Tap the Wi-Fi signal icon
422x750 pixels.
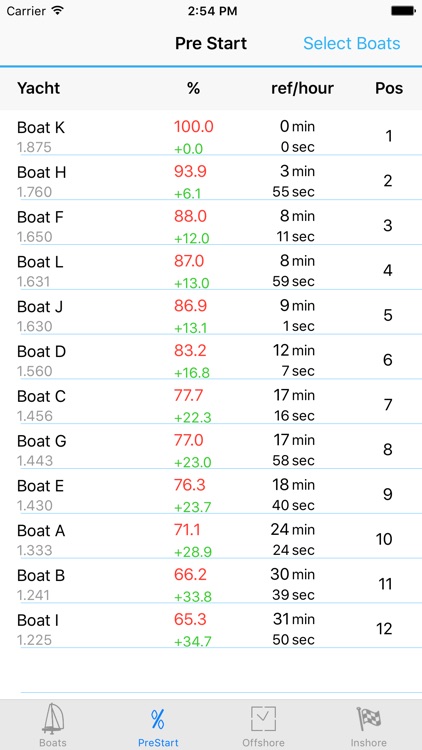pos(57,11)
